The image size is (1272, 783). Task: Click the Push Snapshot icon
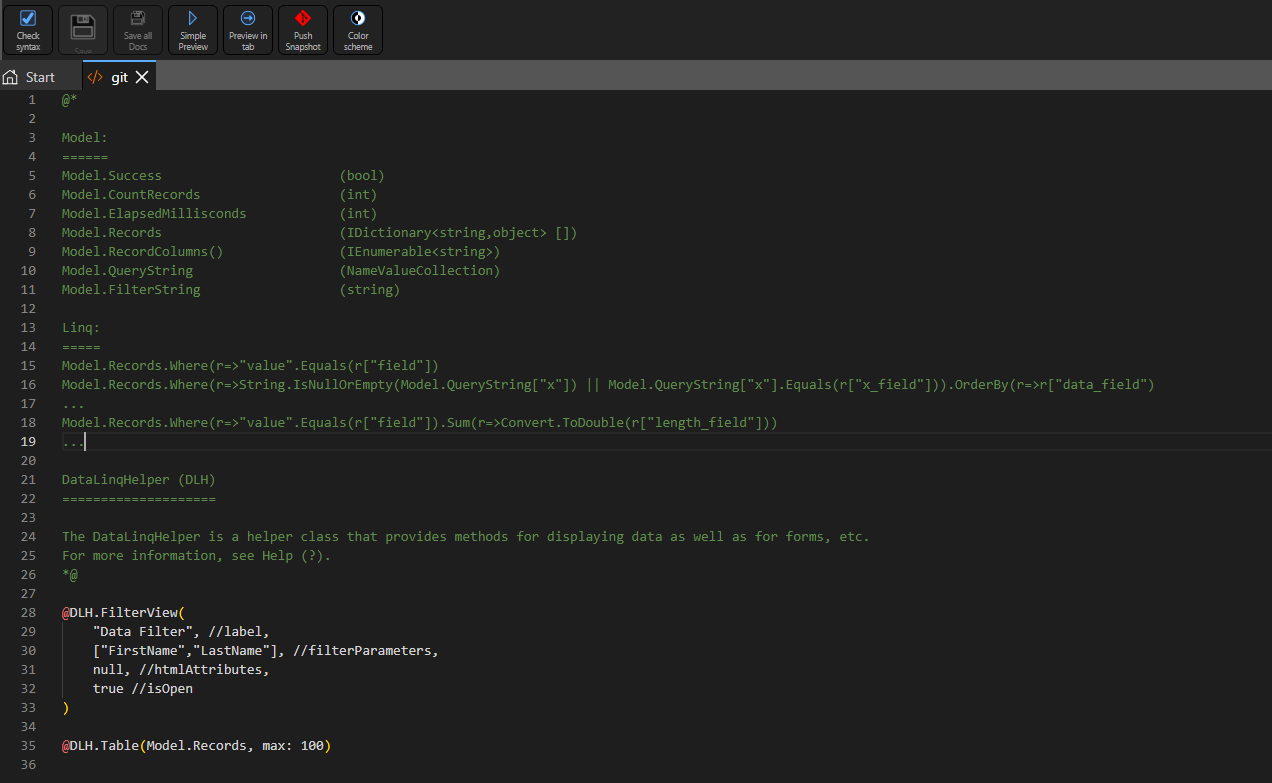[303, 29]
